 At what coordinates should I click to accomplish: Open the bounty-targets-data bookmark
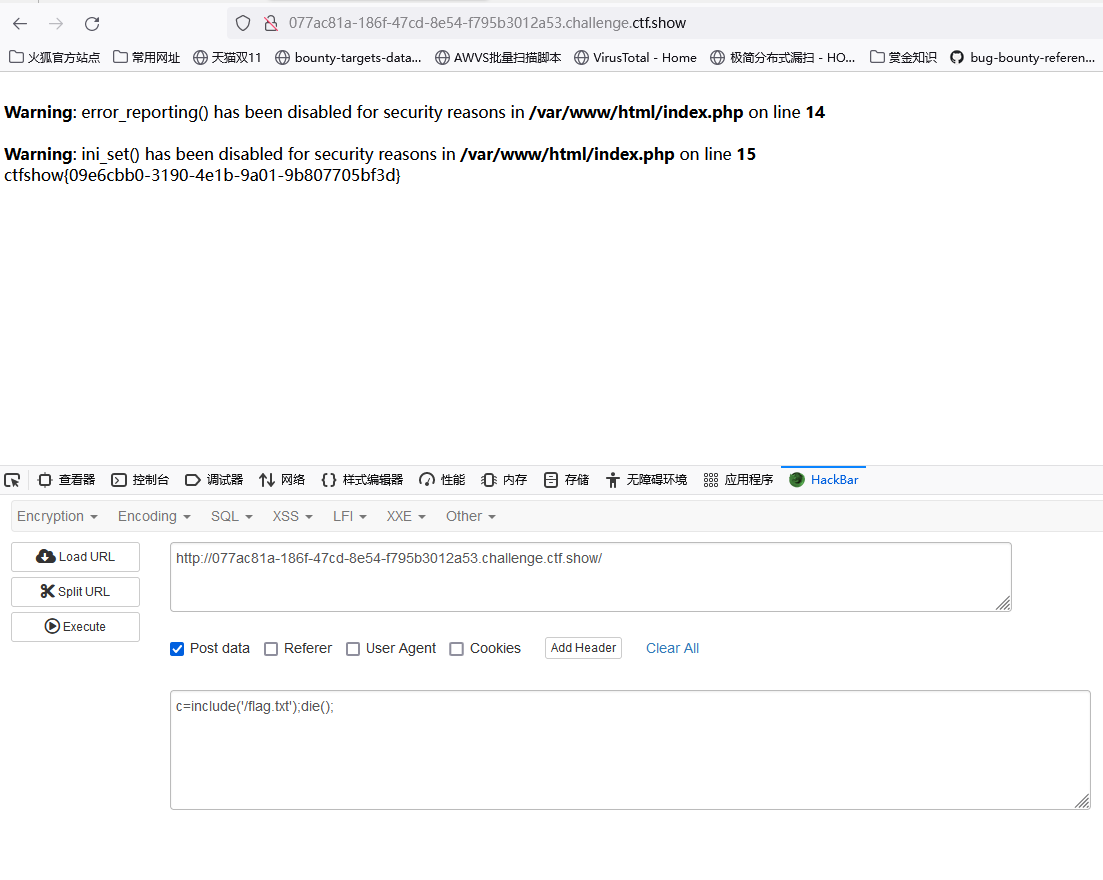[x=348, y=58]
